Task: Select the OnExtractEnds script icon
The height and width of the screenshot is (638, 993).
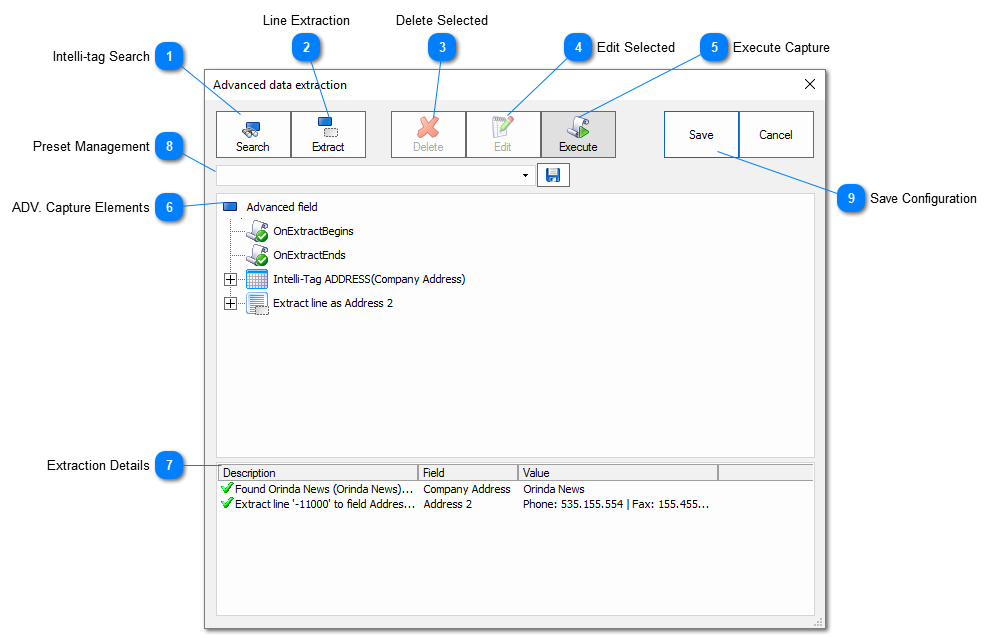Action: (x=257, y=254)
